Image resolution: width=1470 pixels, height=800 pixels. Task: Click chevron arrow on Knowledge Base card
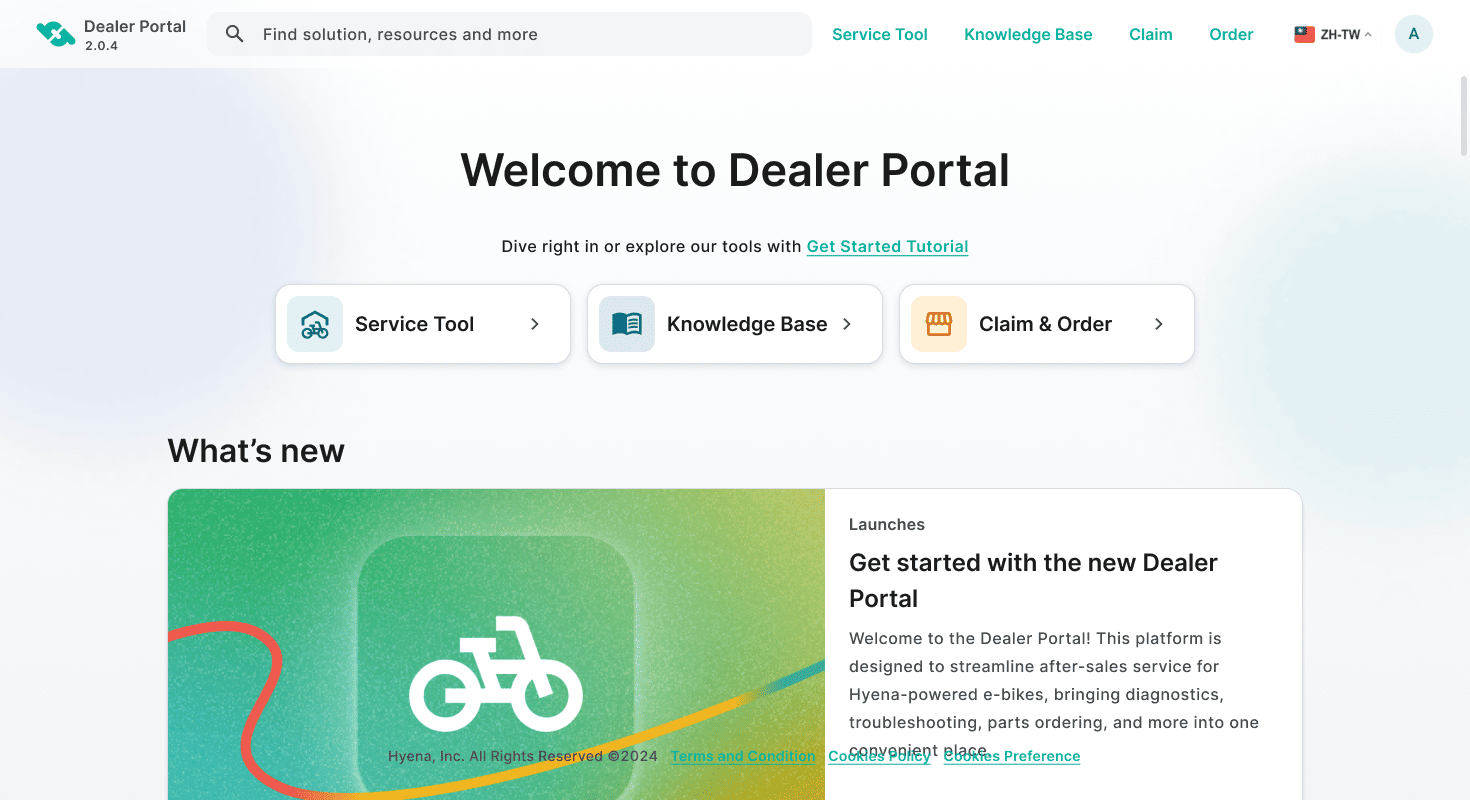click(847, 324)
